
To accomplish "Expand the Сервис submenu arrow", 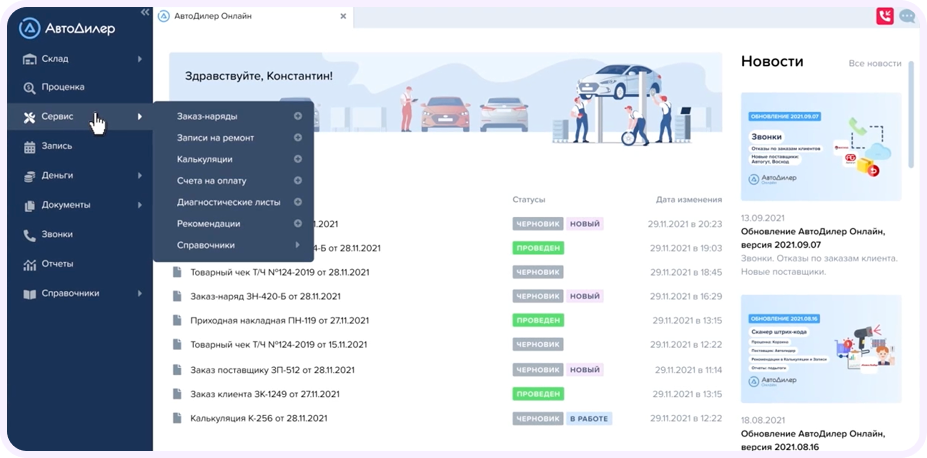I will click(140, 116).
